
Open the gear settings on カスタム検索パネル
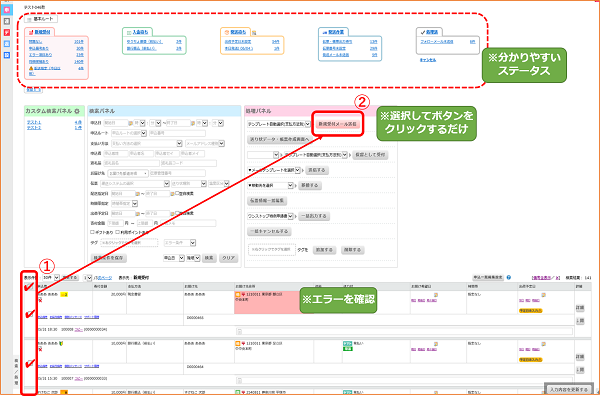point(77,111)
